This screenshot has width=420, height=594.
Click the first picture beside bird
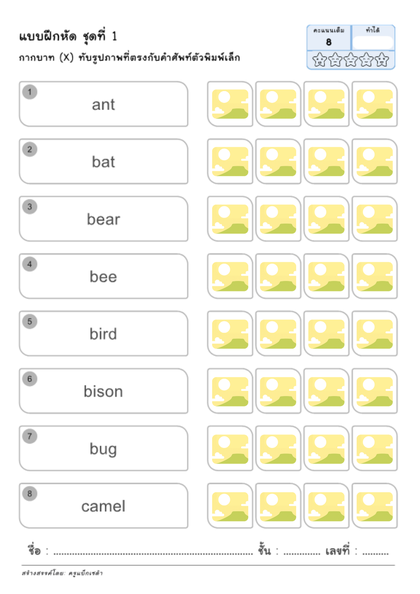(230, 334)
